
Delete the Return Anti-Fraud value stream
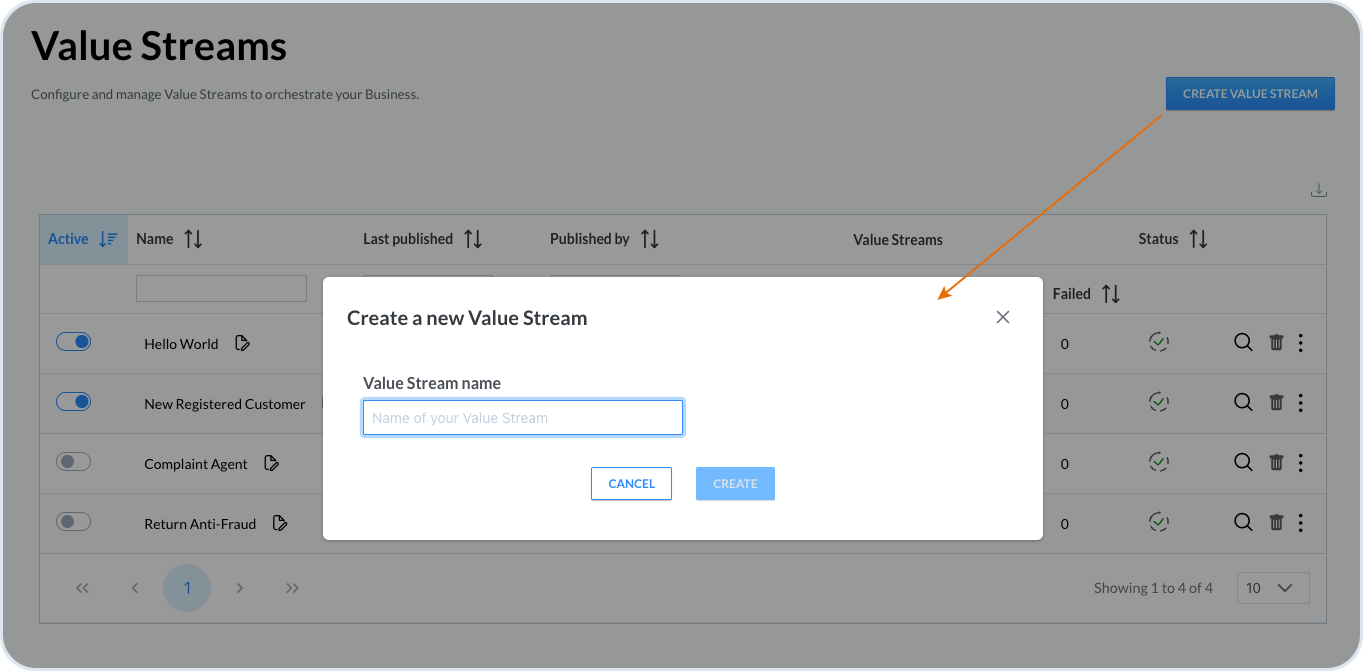tap(1276, 522)
